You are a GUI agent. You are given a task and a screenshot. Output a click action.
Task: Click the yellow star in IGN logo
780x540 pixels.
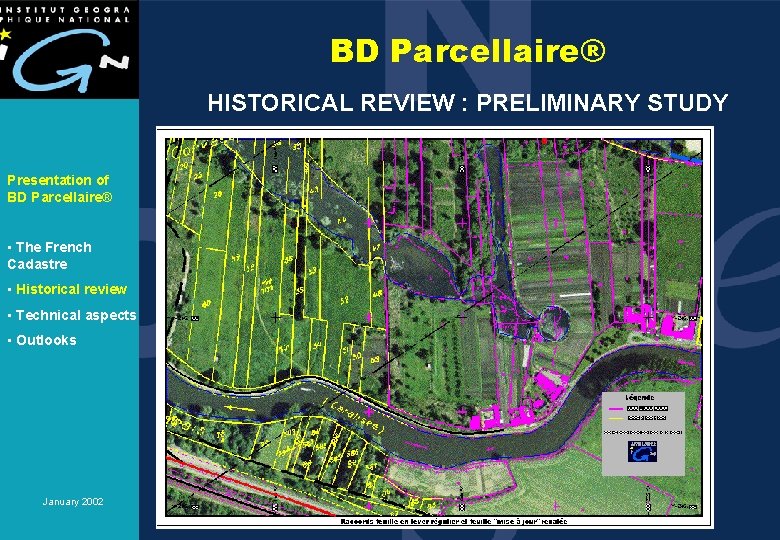pos(5,34)
